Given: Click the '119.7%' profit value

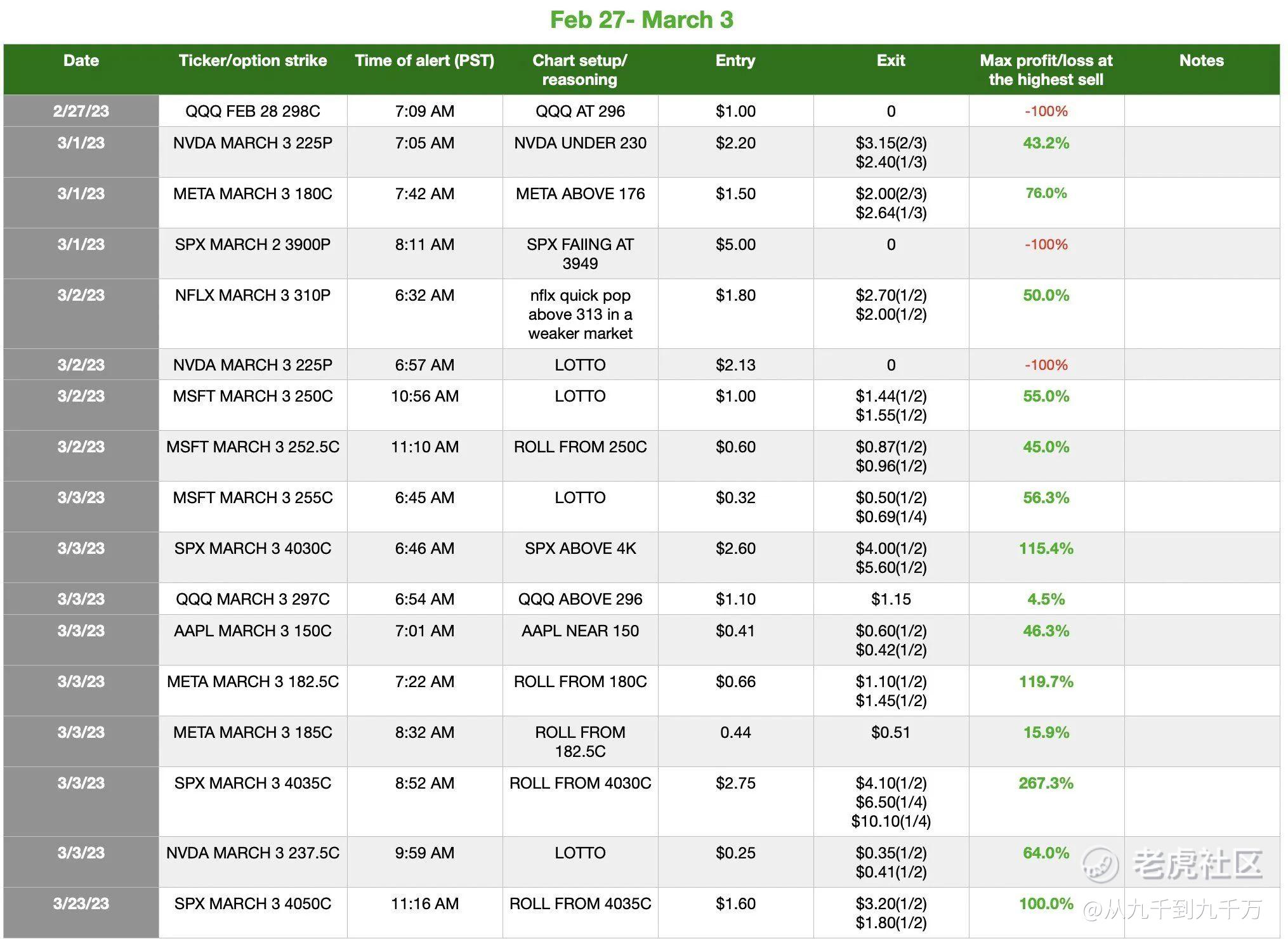Looking at the screenshot, I should click(x=1046, y=682).
